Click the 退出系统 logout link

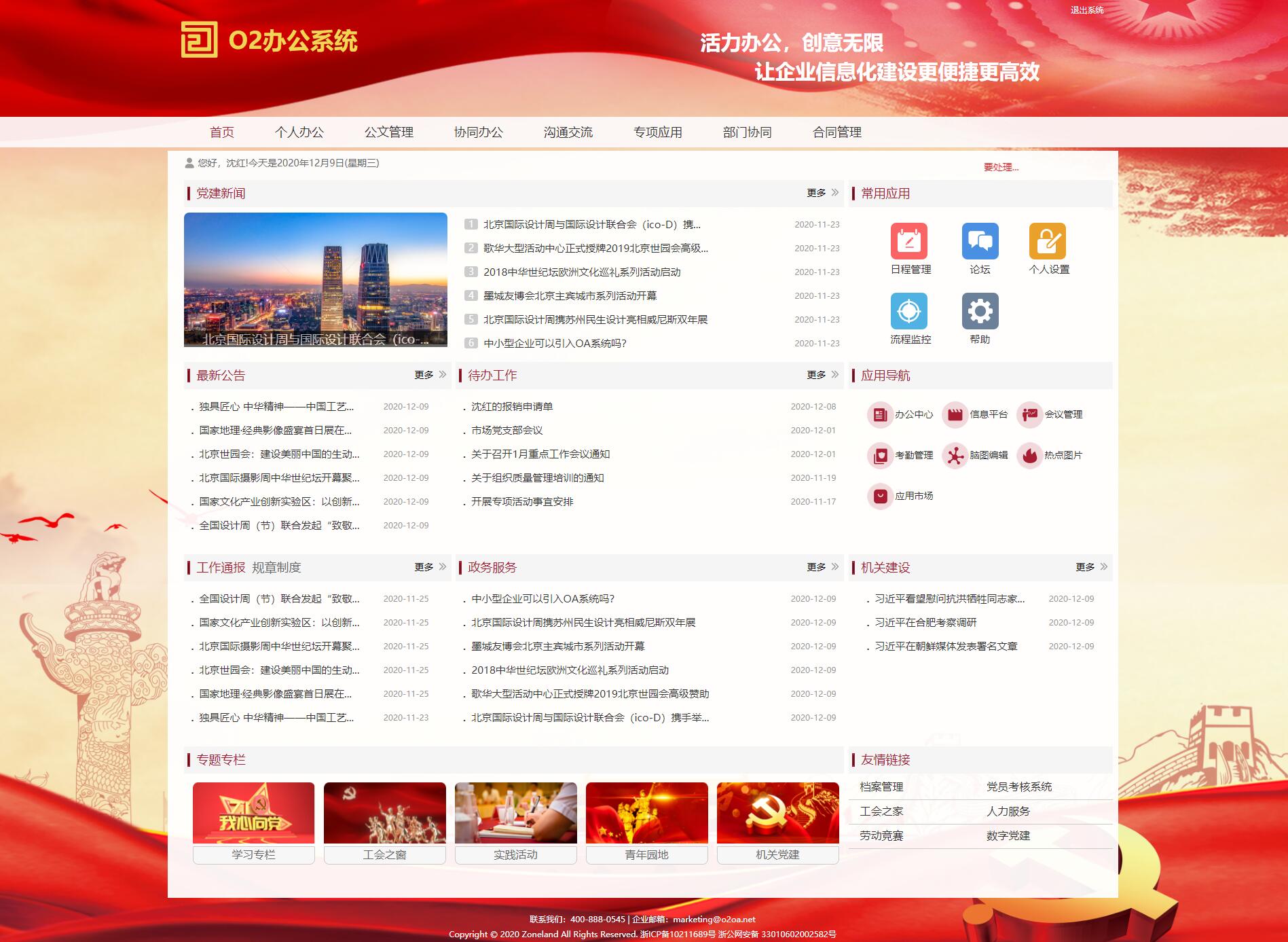(1086, 10)
